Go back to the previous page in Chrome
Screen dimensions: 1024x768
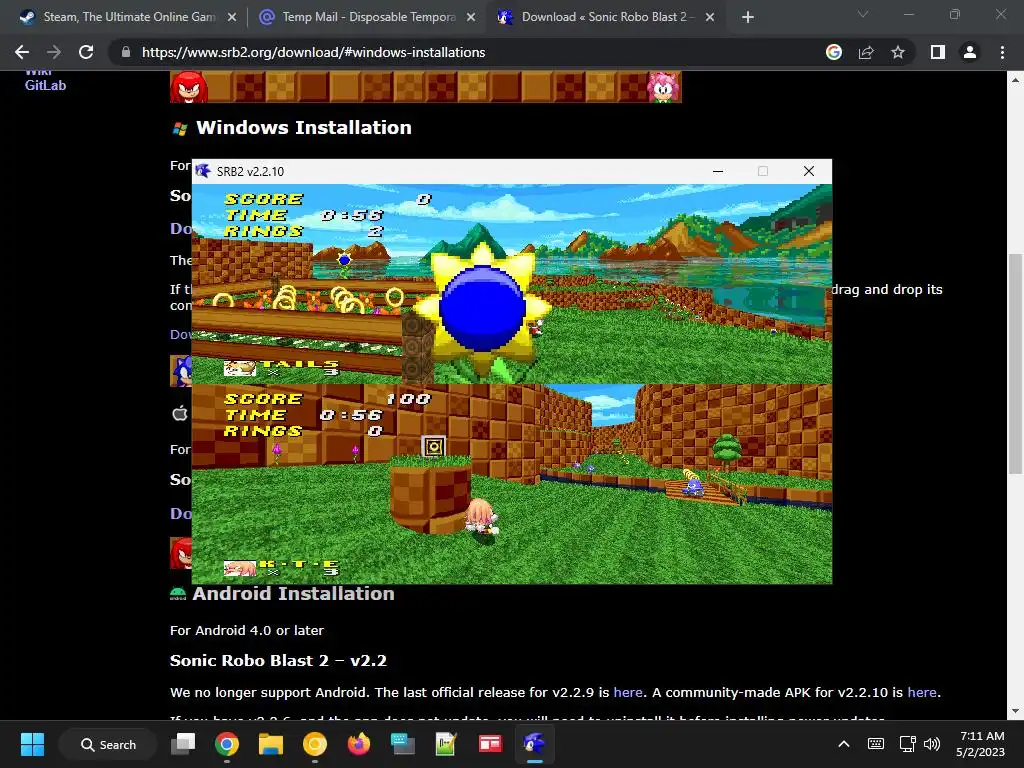tap(22, 52)
